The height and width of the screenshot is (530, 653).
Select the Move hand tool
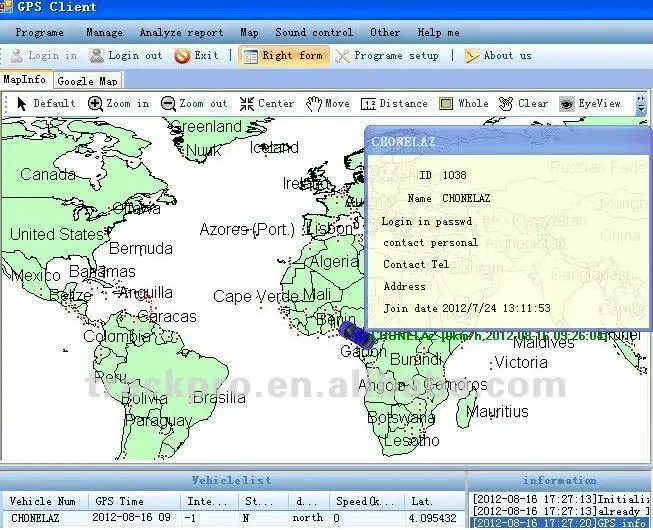[328, 103]
